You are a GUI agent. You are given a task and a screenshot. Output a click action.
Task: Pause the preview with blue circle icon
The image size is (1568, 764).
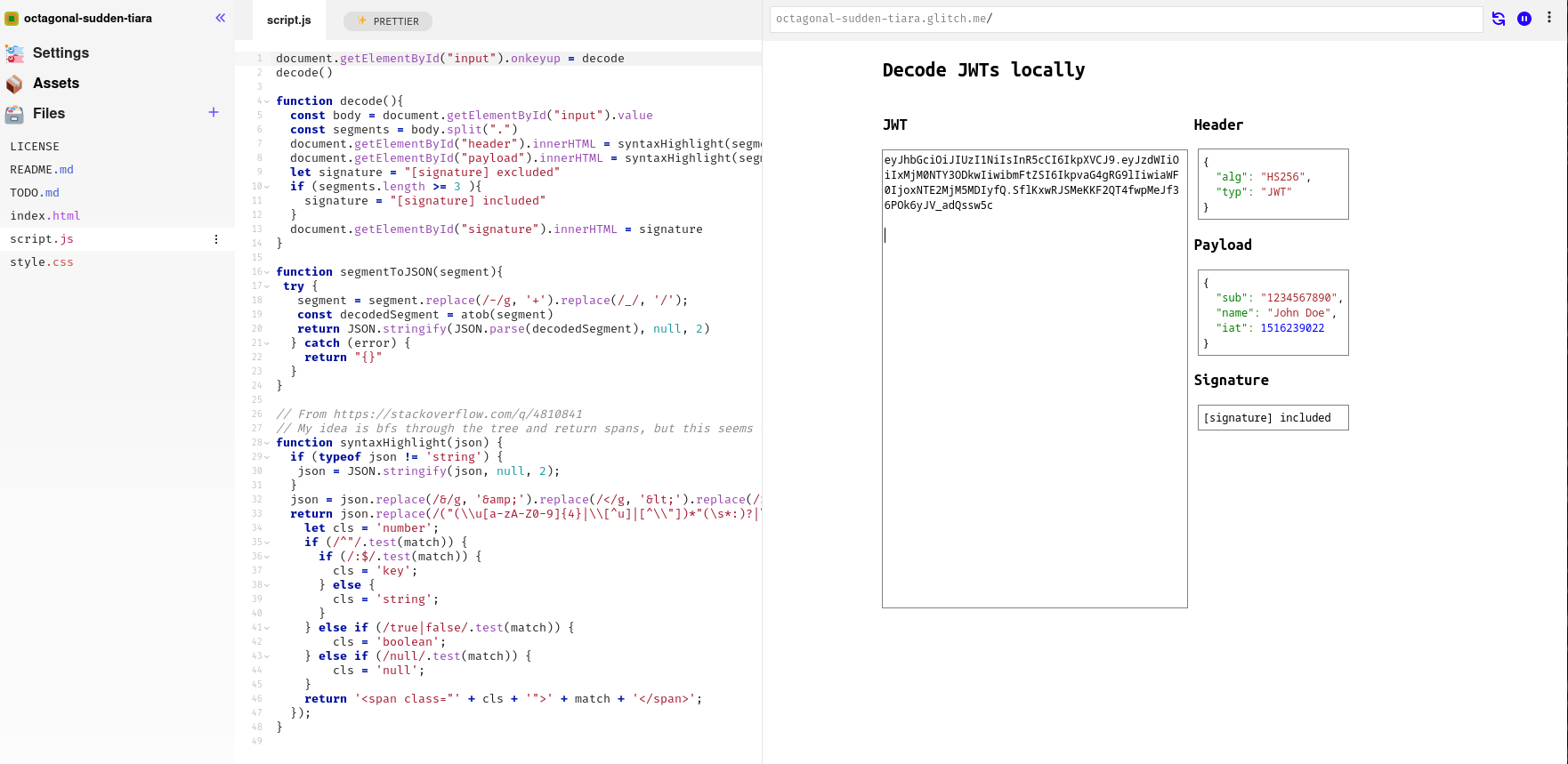coord(1524,19)
